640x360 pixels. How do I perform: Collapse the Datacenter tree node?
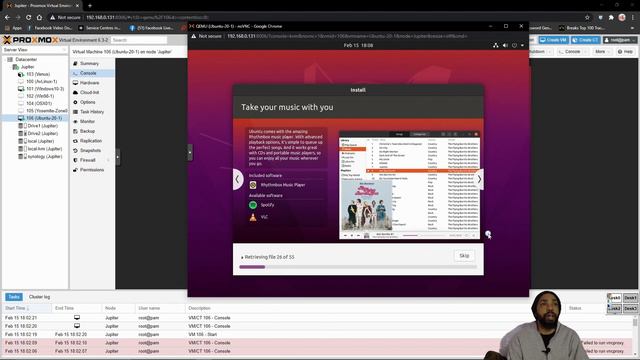click(5, 60)
